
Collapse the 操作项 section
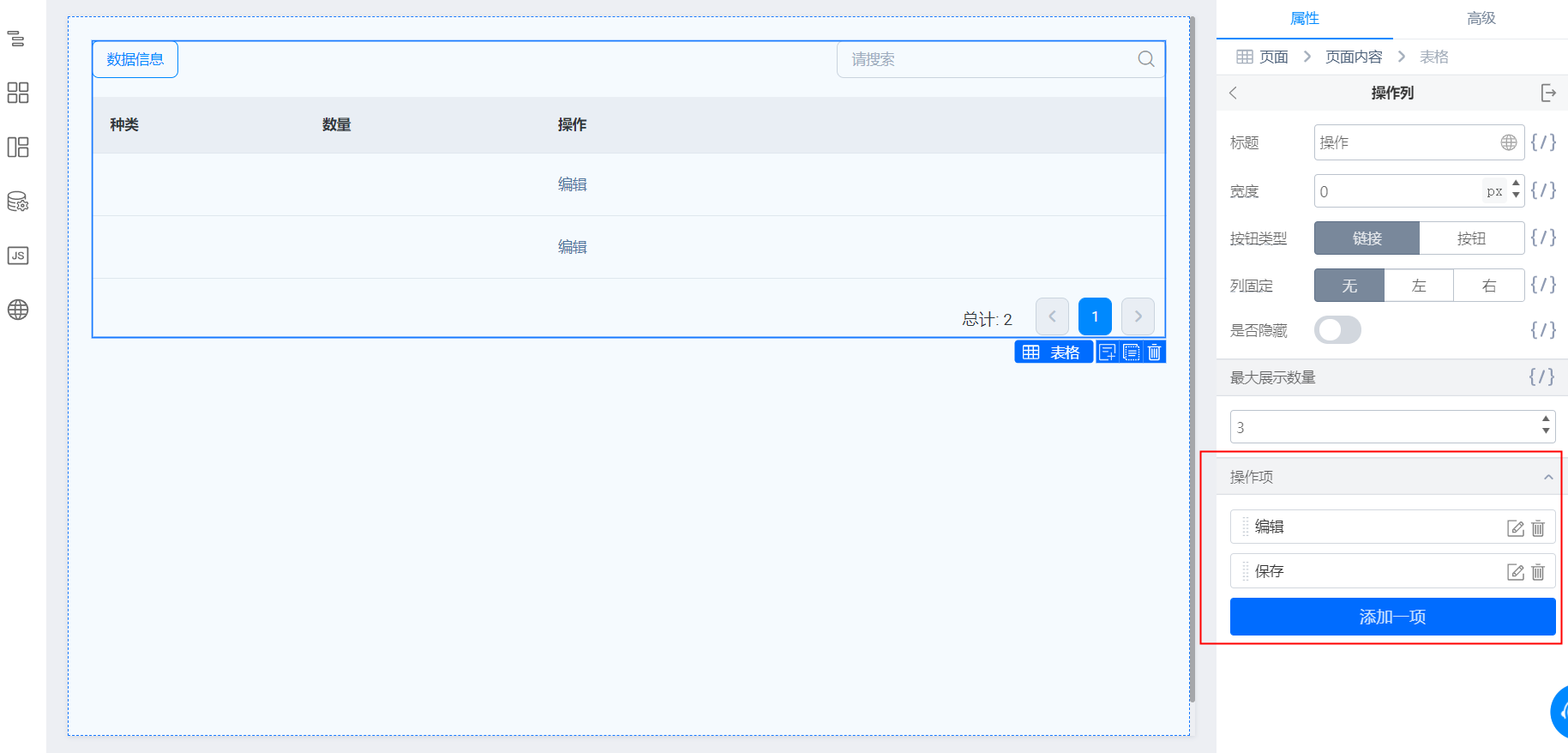point(1548,477)
